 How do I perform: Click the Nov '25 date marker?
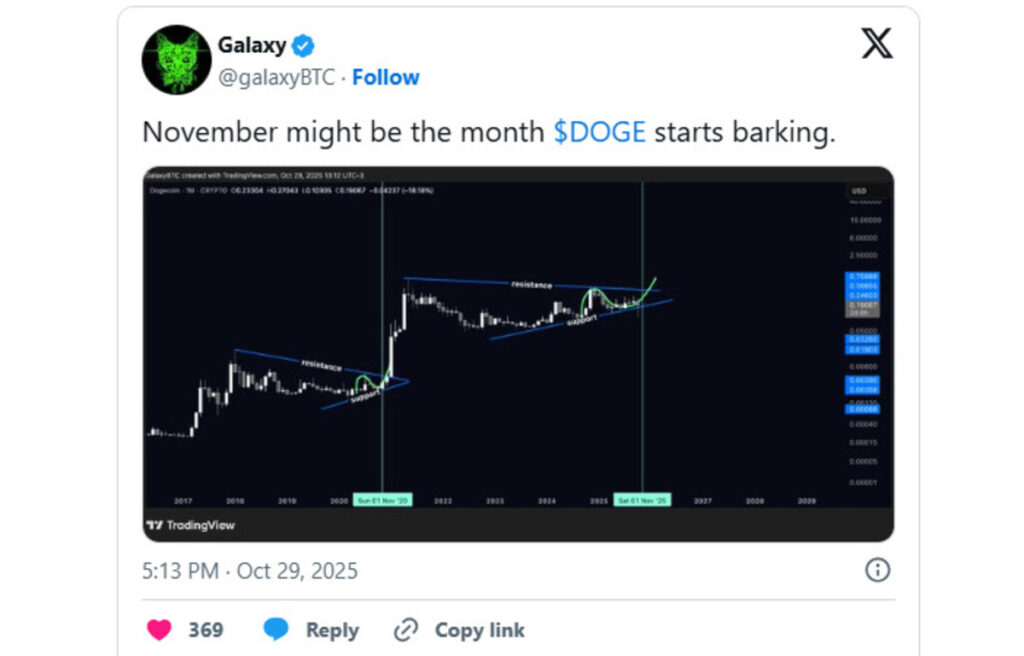[x=642, y=500]
